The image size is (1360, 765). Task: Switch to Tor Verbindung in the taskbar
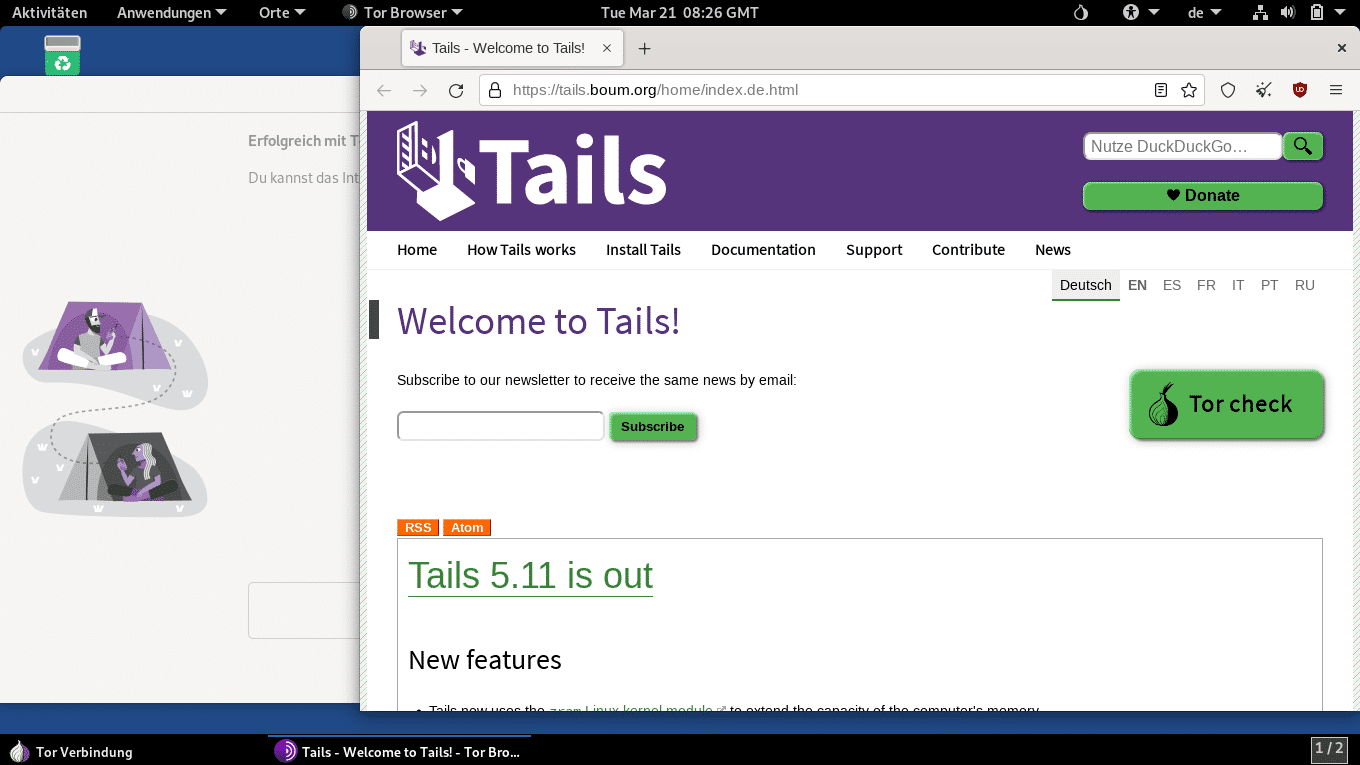tap(72, 752)
